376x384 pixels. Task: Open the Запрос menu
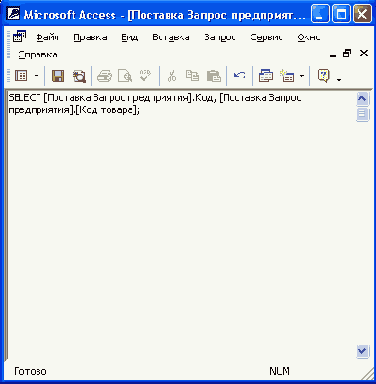(x=220, y=37)
